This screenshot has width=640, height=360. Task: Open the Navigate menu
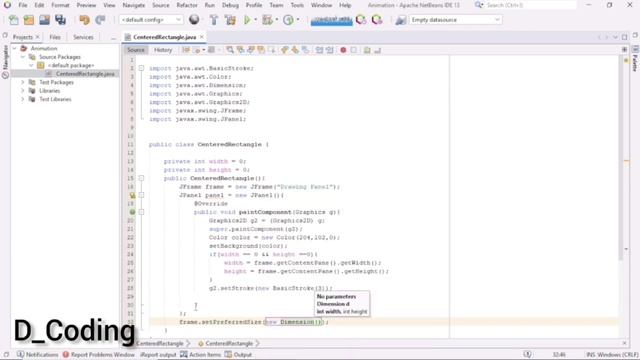(x=134, y=5)
